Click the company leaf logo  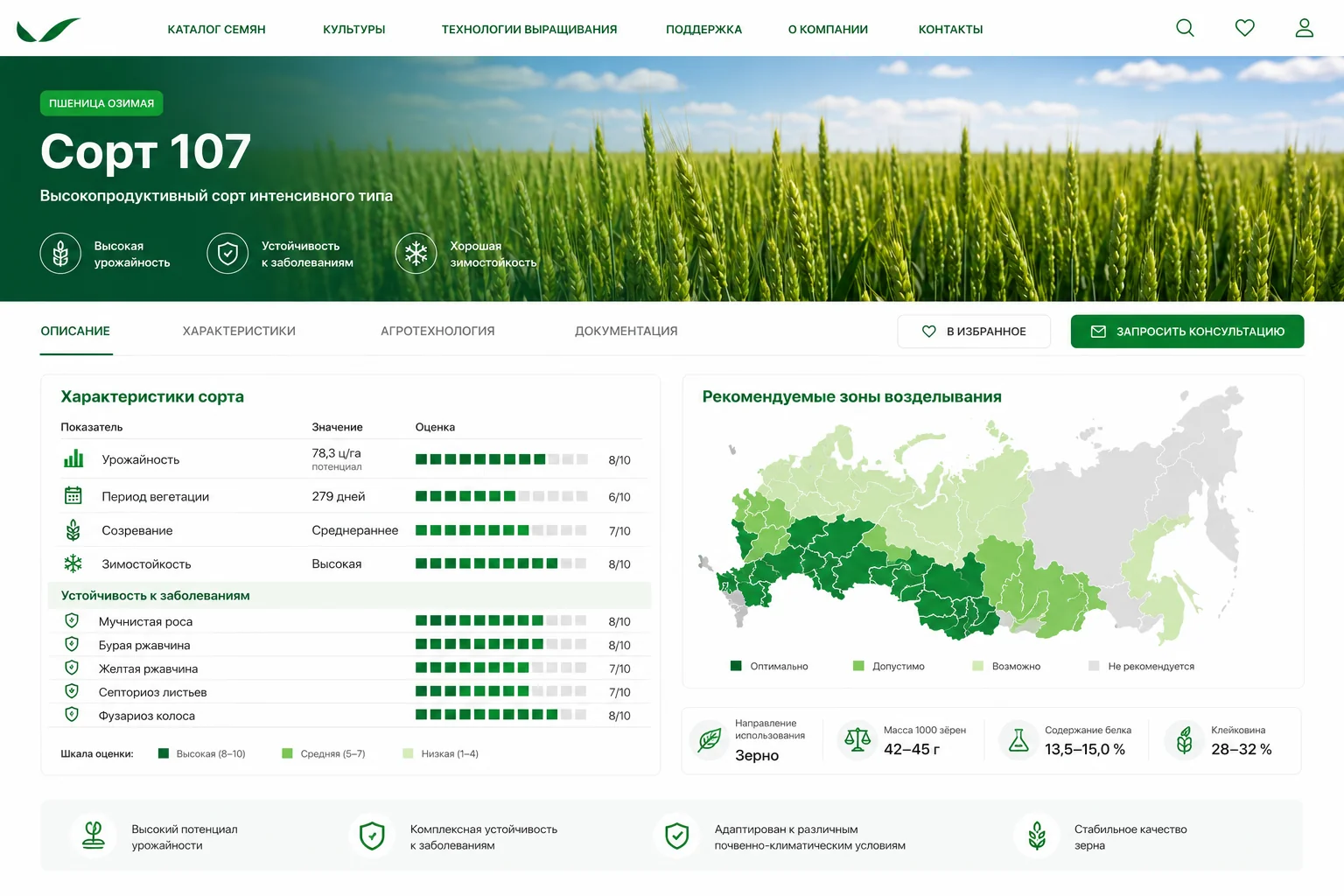(x=48, y=30)
